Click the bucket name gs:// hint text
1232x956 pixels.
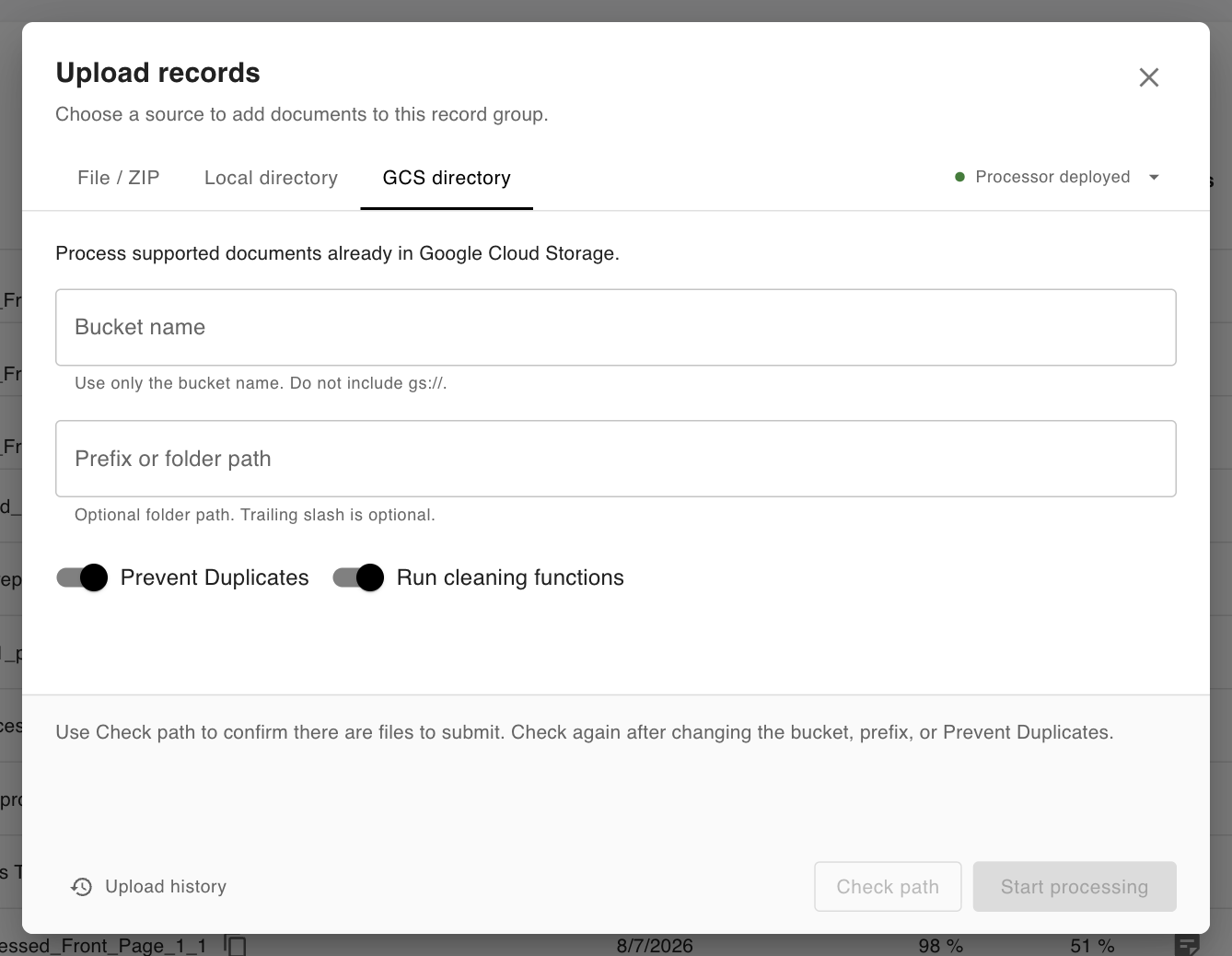pyautogui.click(x=261, y=383)
